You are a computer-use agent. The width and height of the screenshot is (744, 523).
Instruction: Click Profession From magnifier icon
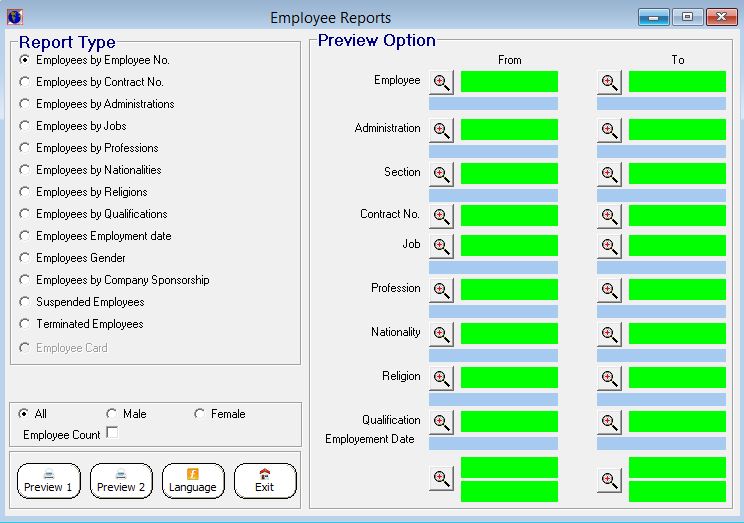[x=441, y=290]
